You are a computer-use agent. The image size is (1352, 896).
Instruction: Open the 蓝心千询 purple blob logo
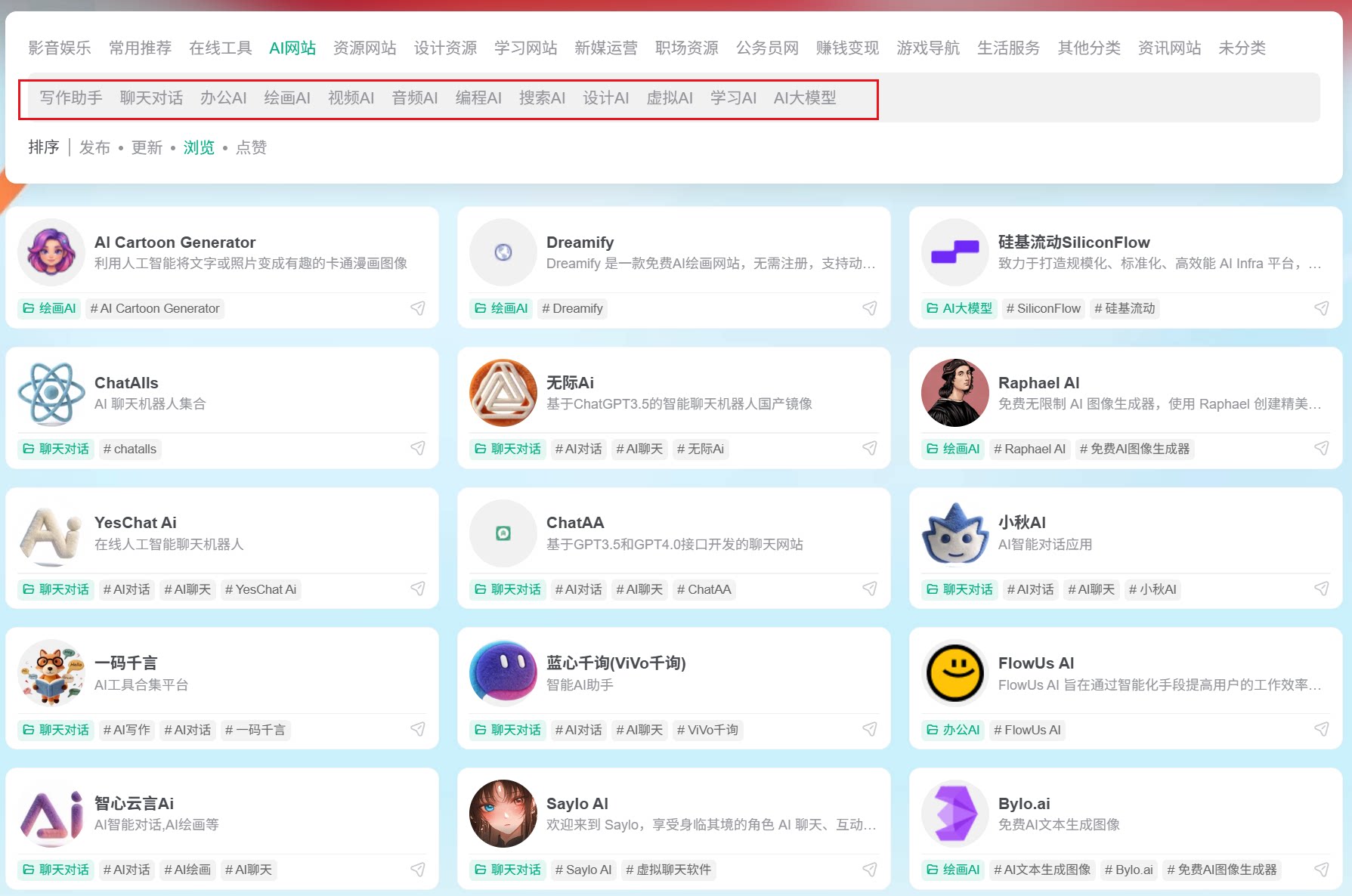(503, 673)
